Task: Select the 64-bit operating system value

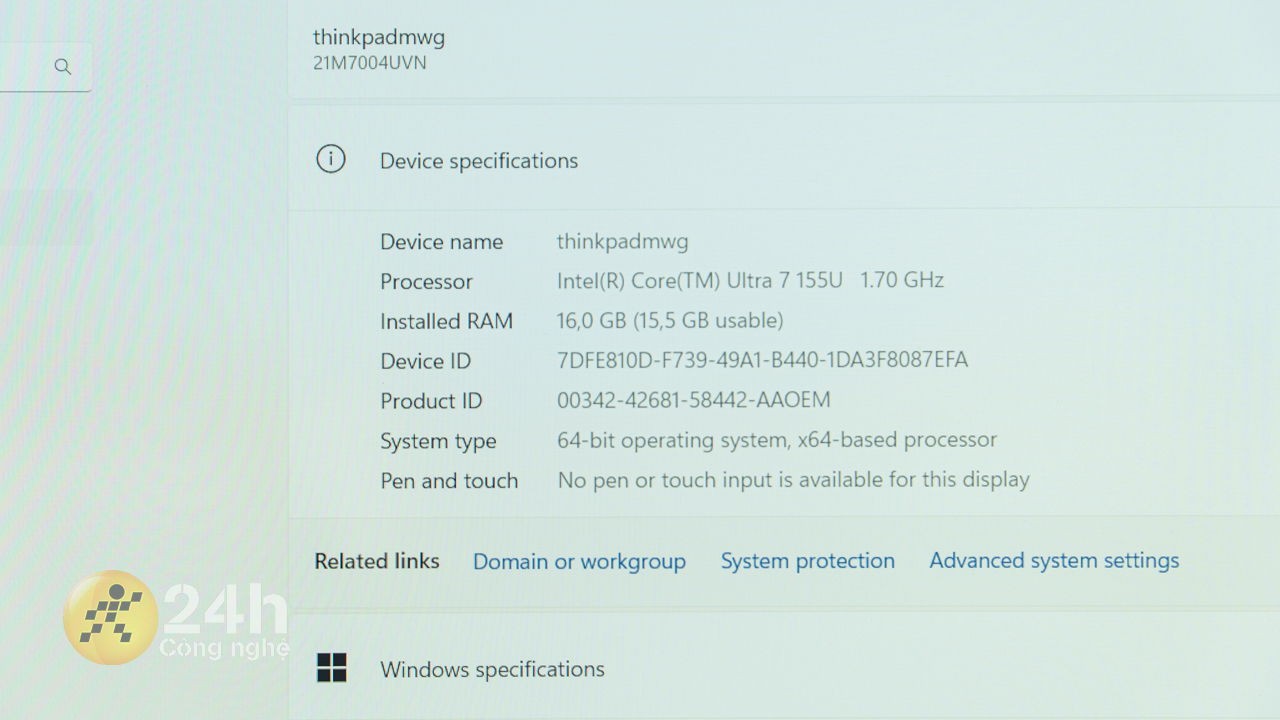Action: 777,440
